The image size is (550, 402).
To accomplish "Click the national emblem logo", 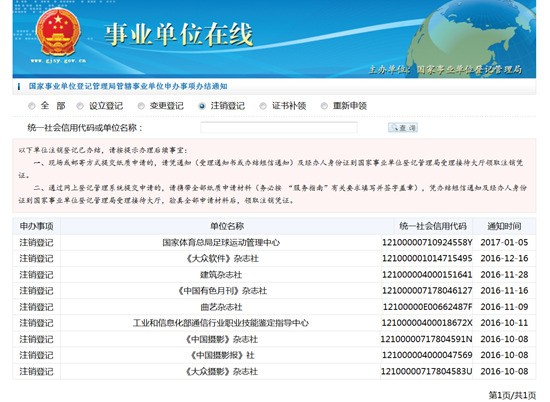I will 59,32.
